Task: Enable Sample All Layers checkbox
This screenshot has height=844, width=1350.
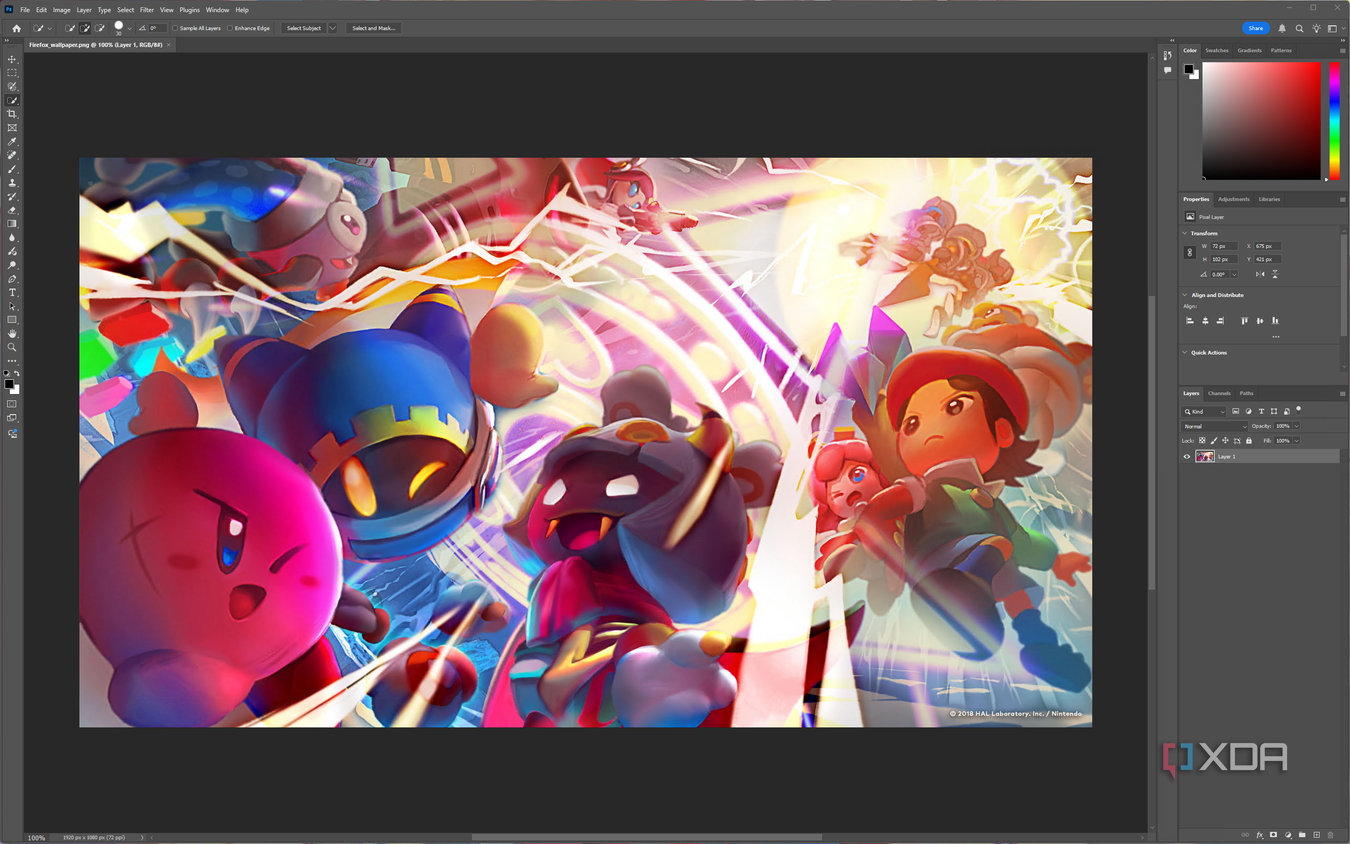Action: [175, 28]
